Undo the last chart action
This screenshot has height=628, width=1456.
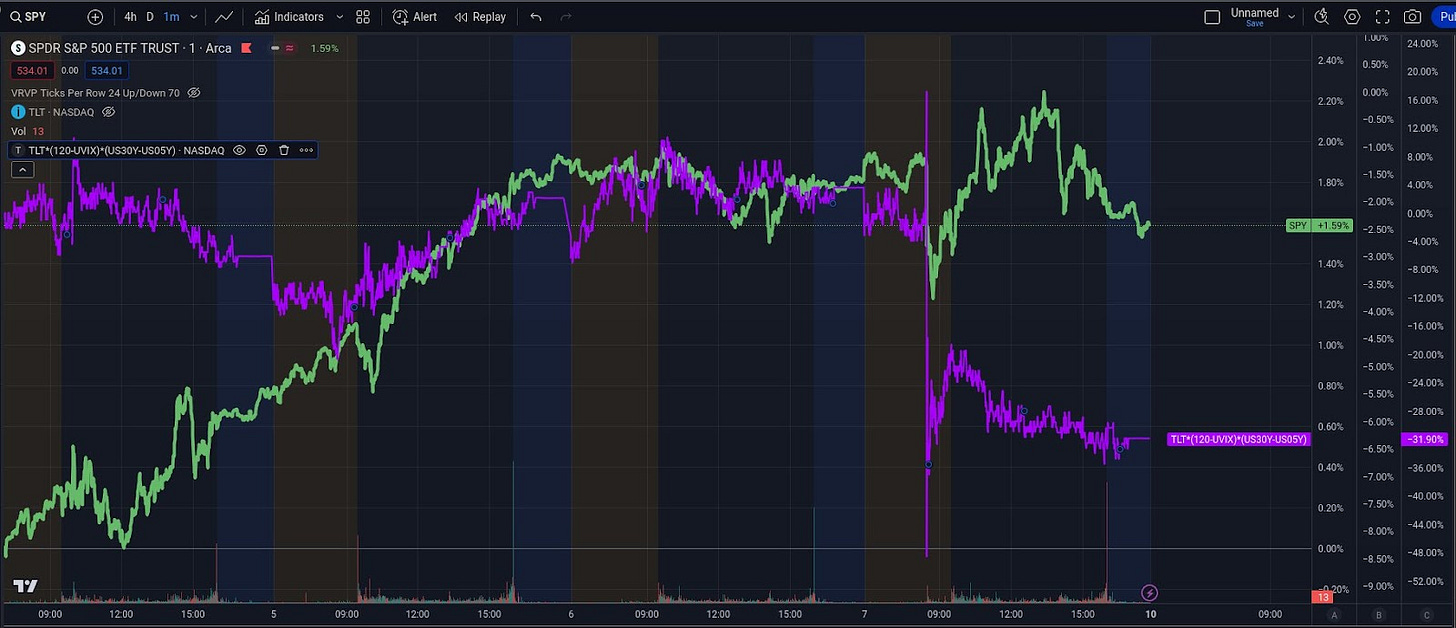536,17
